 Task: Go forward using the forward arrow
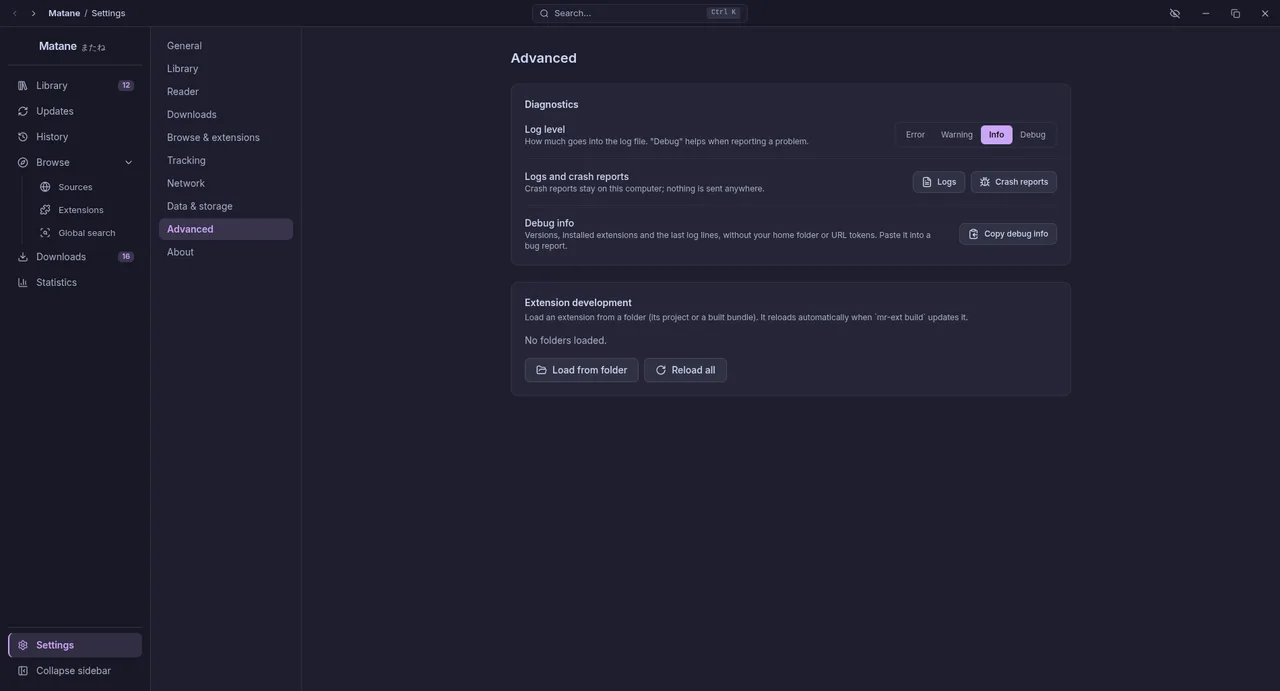click(33, 13)
